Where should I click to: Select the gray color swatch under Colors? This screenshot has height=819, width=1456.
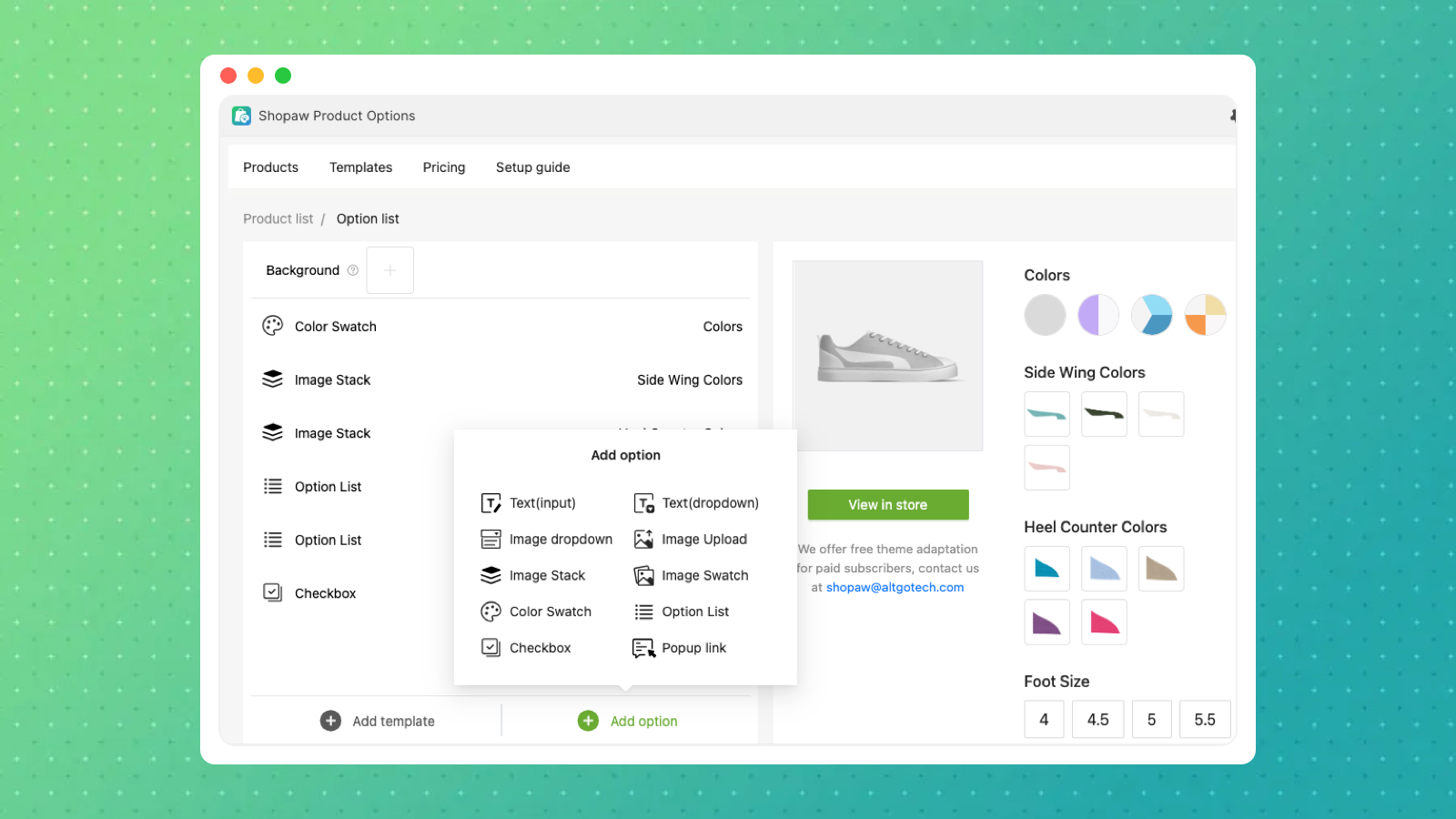pyautogui.click(x=1045, y=315)
